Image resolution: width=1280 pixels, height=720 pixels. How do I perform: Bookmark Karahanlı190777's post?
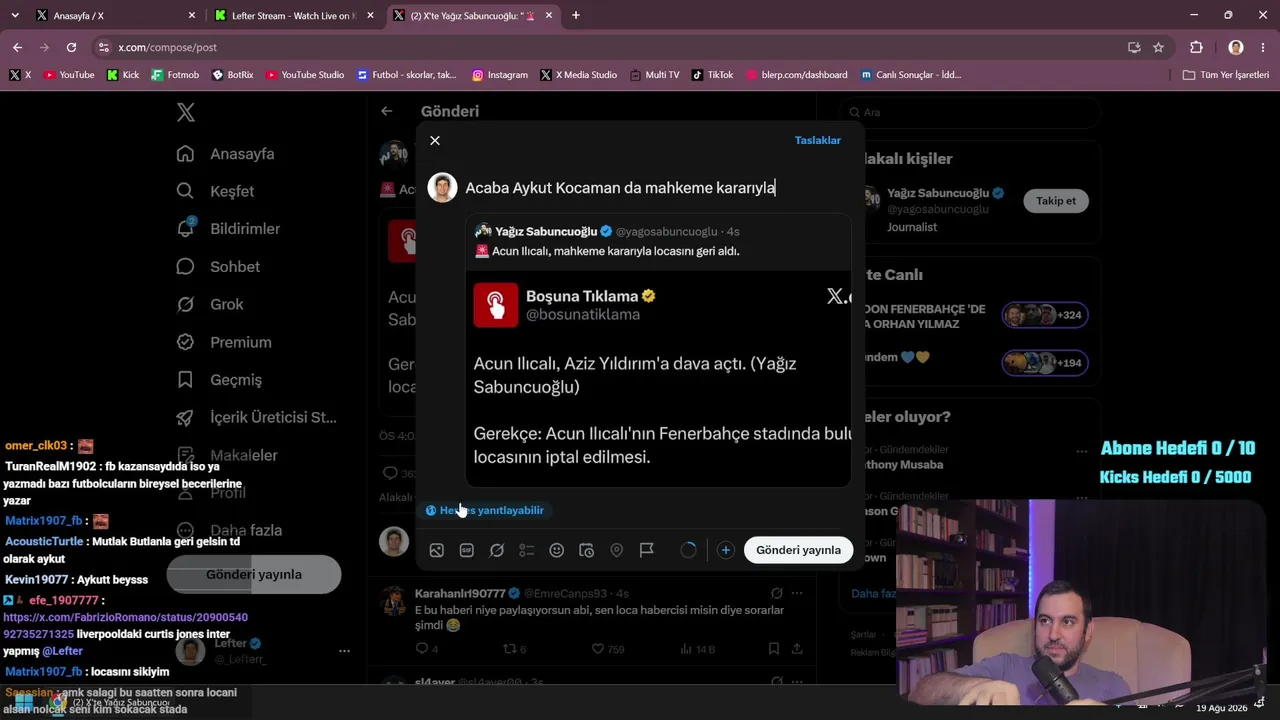(774, 649)
